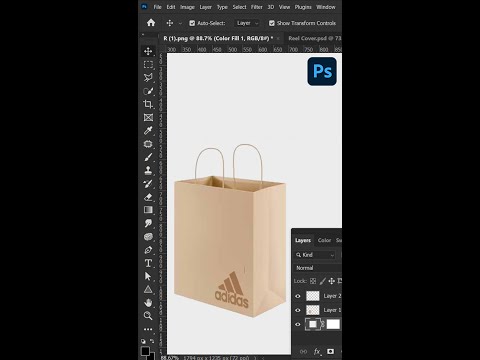Select the Sponge tool
This screenshot has width=480, height=360.
tap(148, 236)
